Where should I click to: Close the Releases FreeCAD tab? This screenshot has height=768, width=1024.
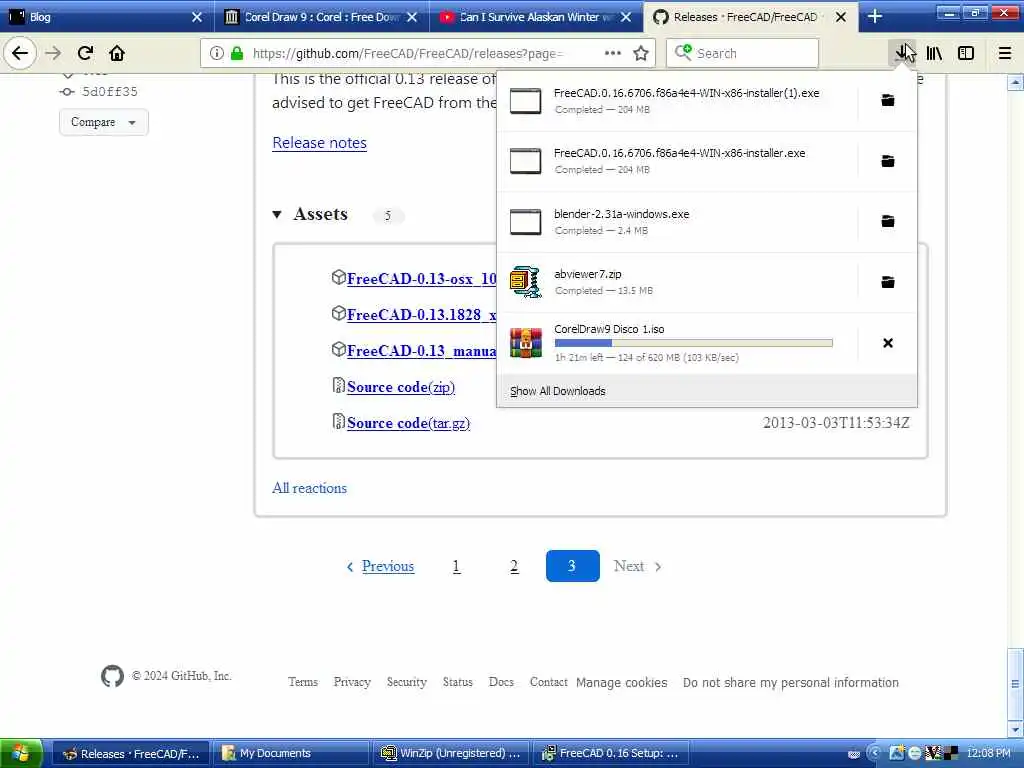(841, 17)
